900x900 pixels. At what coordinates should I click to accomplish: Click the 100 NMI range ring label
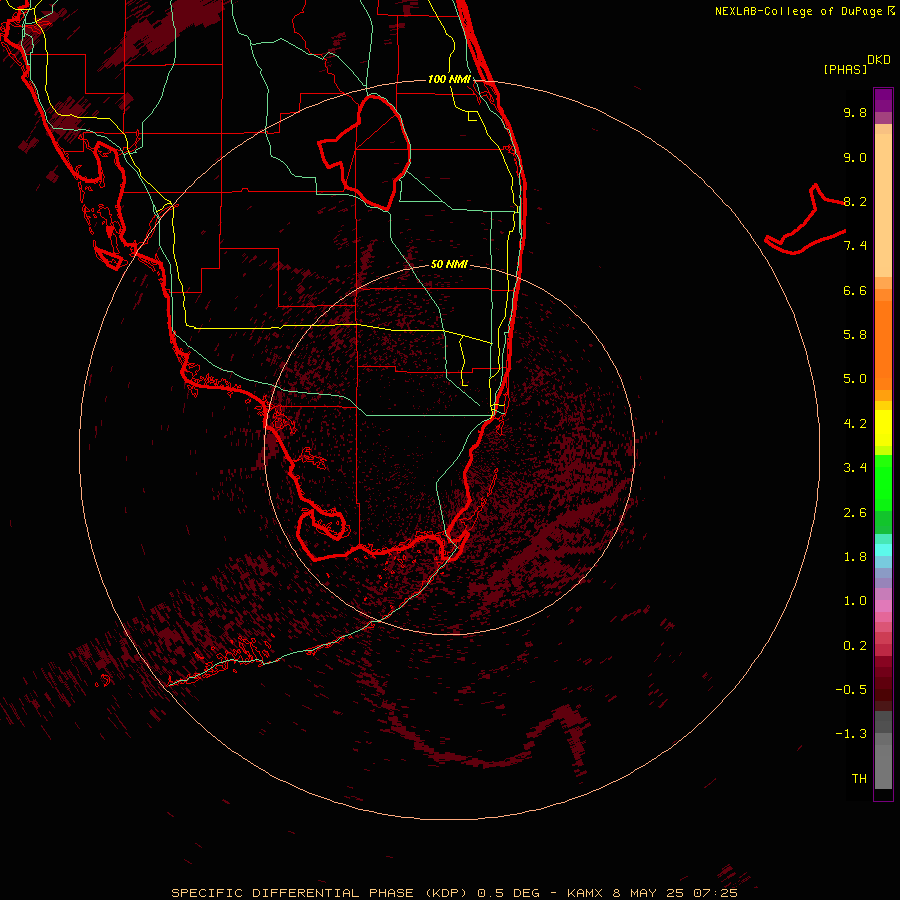coord(449,79)
